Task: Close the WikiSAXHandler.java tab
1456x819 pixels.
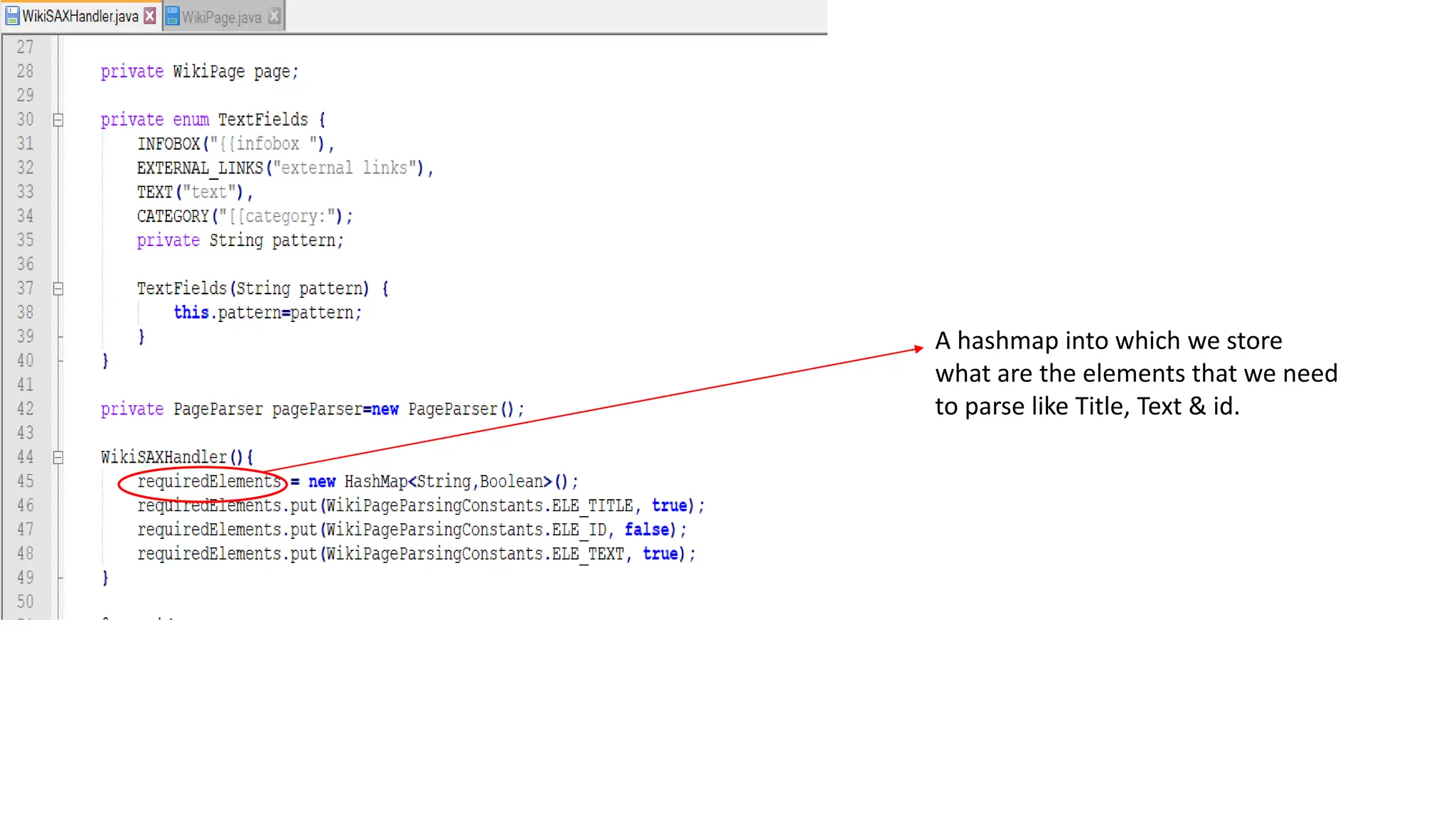Action: click(x=149, y=16)
